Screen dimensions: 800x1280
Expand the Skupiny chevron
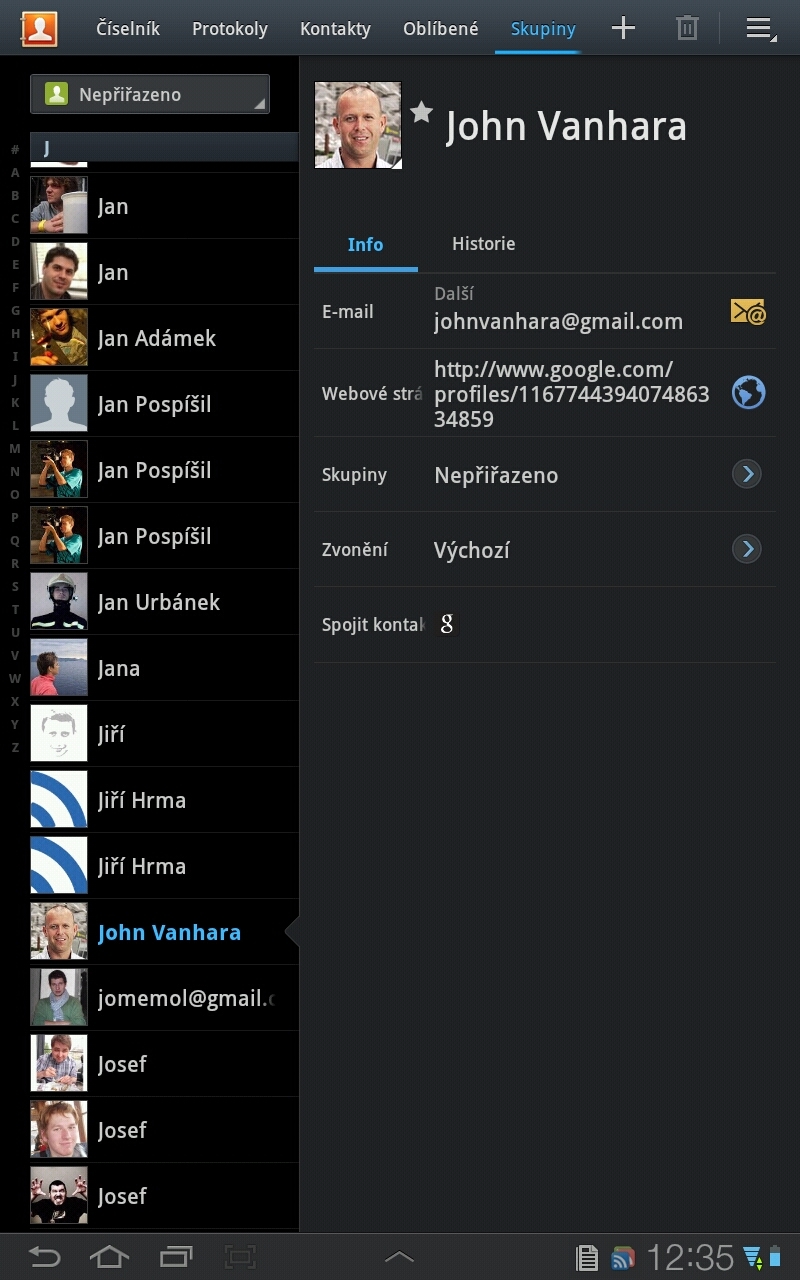click(x=746, y=474)
